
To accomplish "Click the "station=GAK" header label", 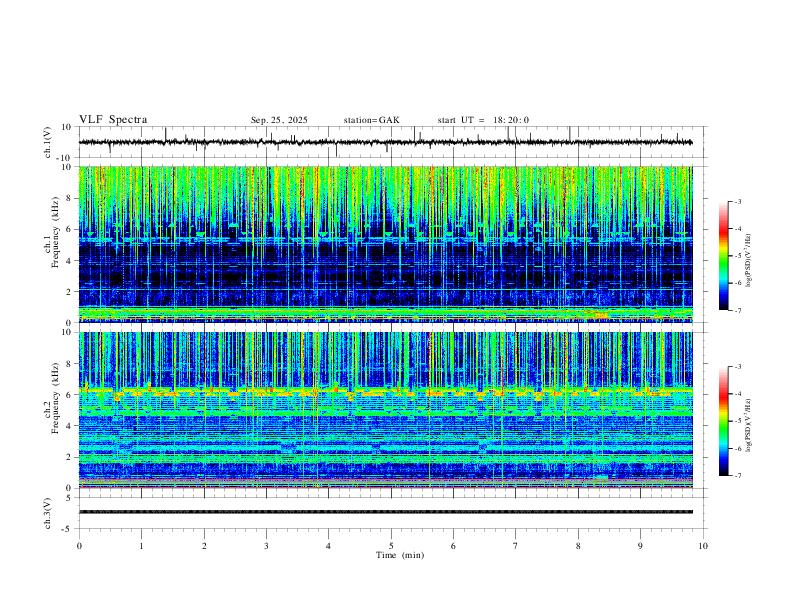I will (x=371, y=120).
